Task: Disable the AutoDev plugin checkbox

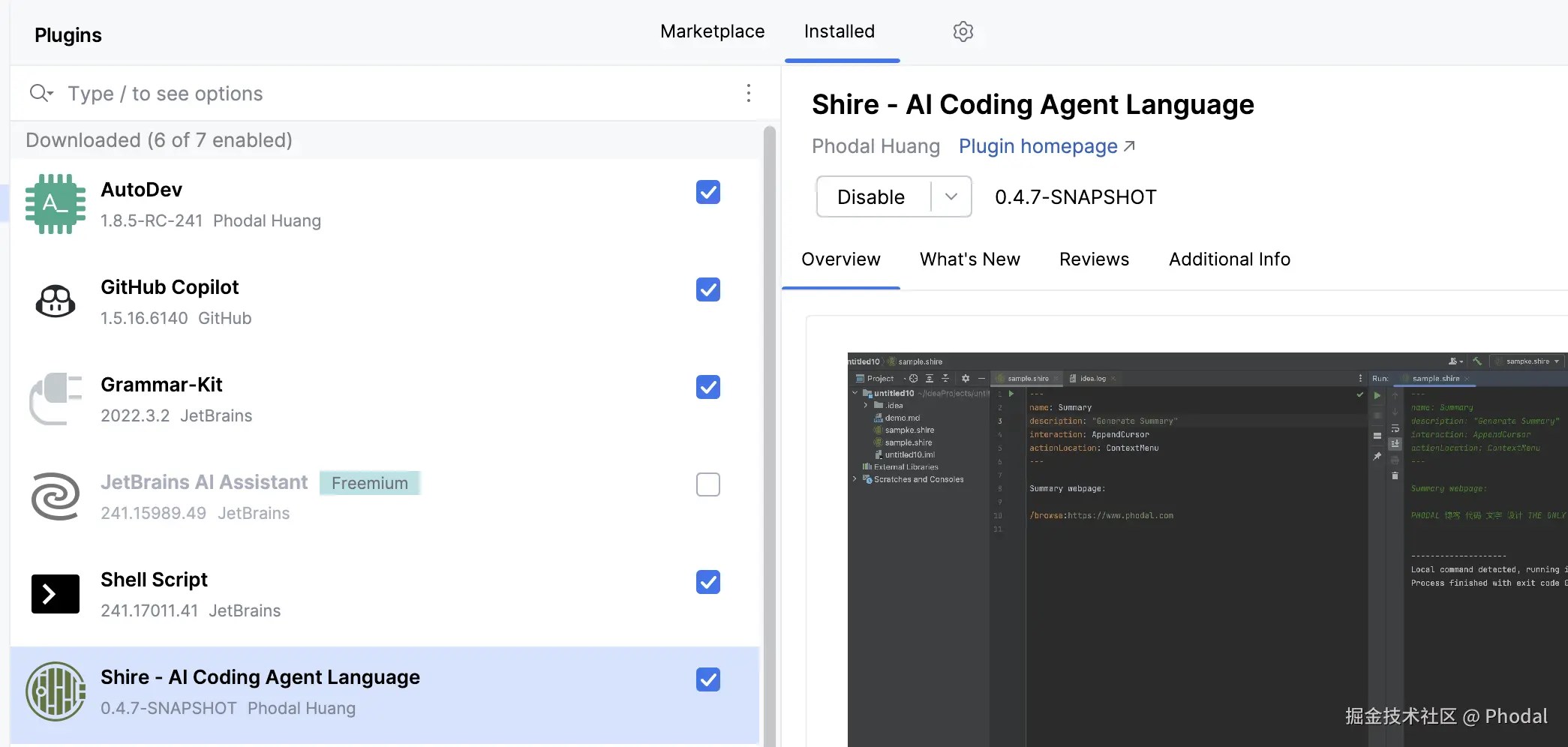Action: pyautogui.click(x=707, y=192)
